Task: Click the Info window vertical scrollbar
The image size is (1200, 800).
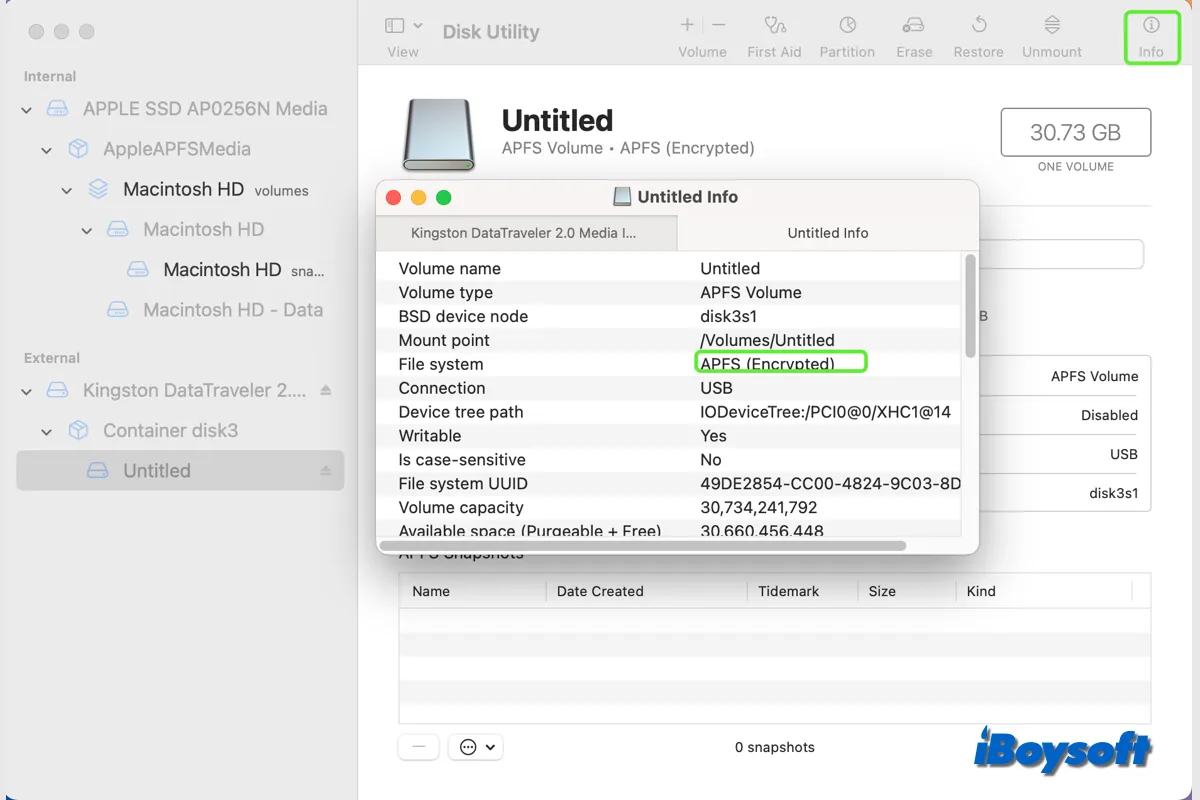Action: coord(969,306)
